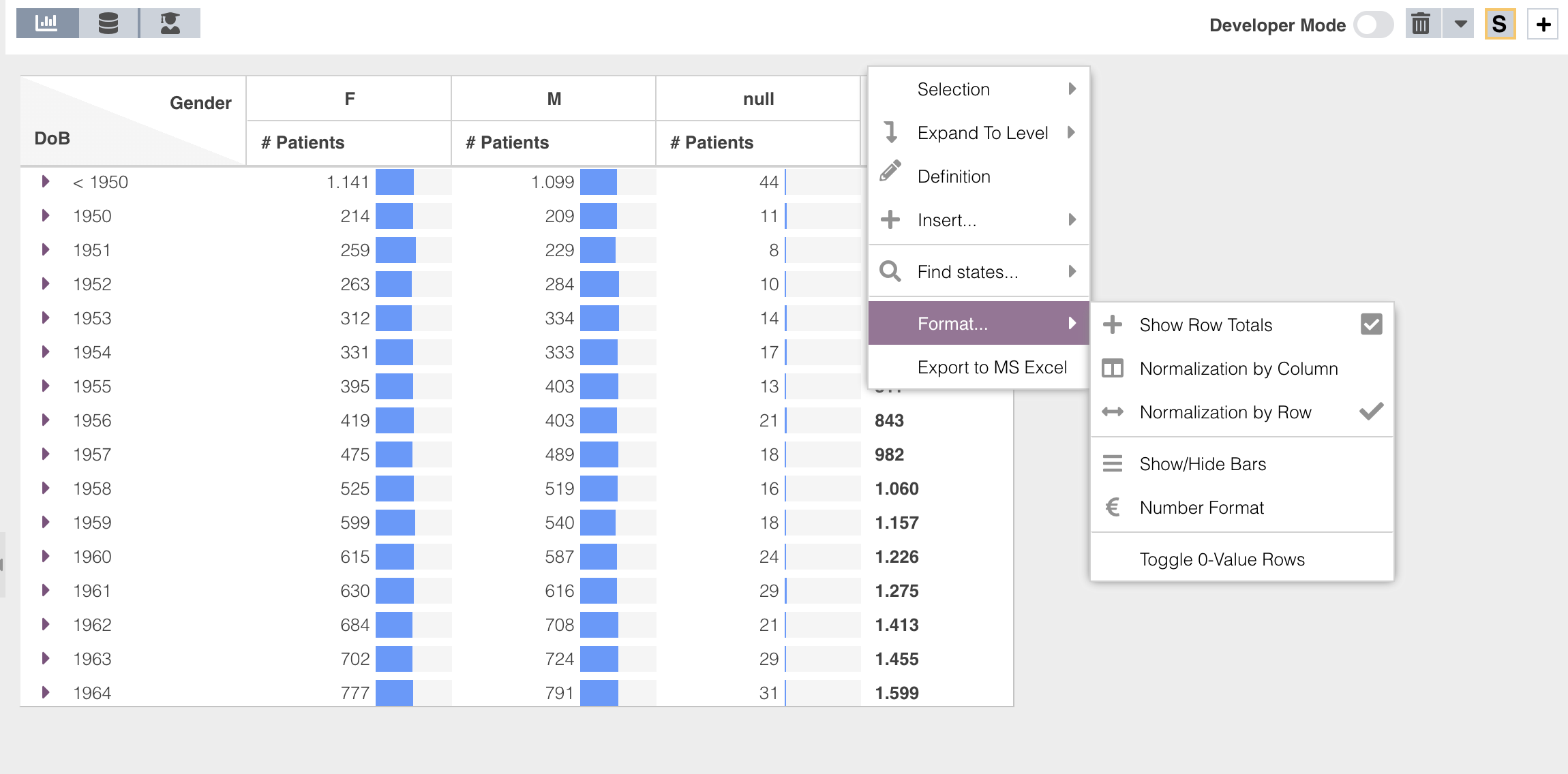
Task: Add new item with plus icon
Action: pos(1543,25)
